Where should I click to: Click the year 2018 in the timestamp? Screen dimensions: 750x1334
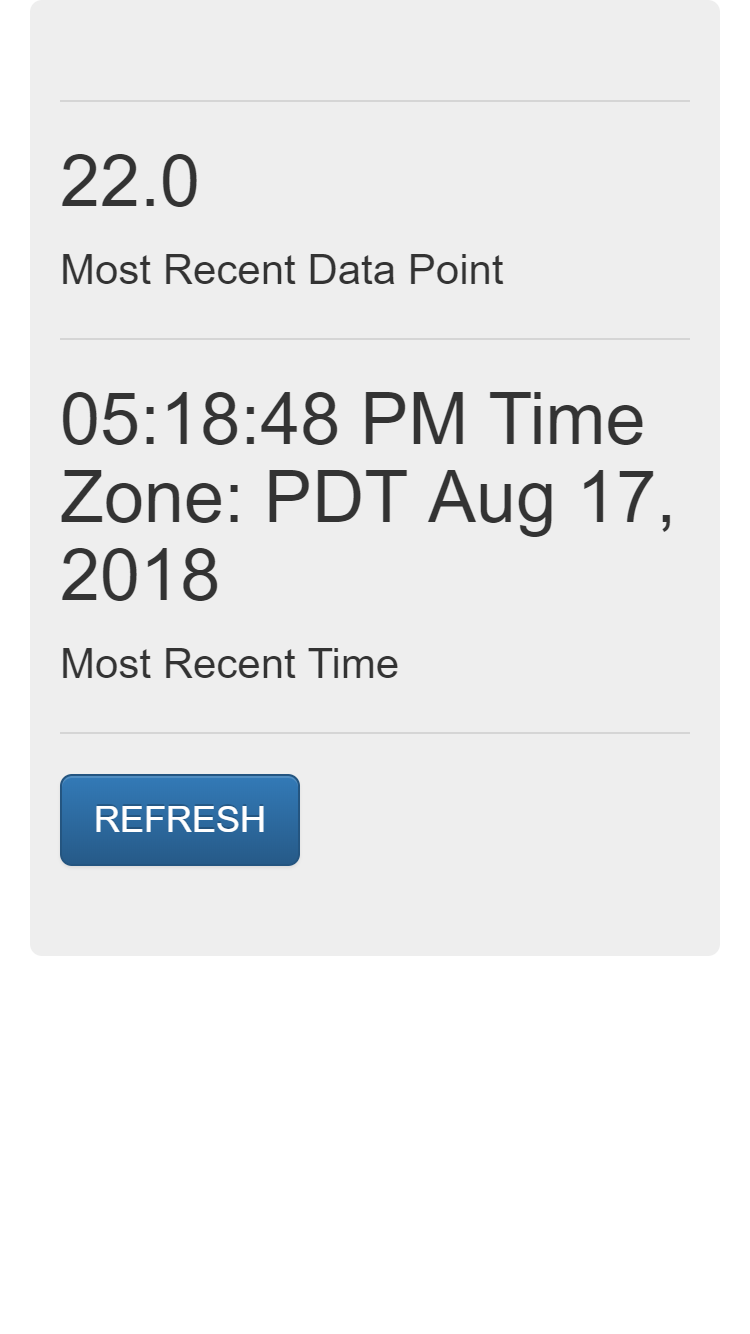point(140,571)
